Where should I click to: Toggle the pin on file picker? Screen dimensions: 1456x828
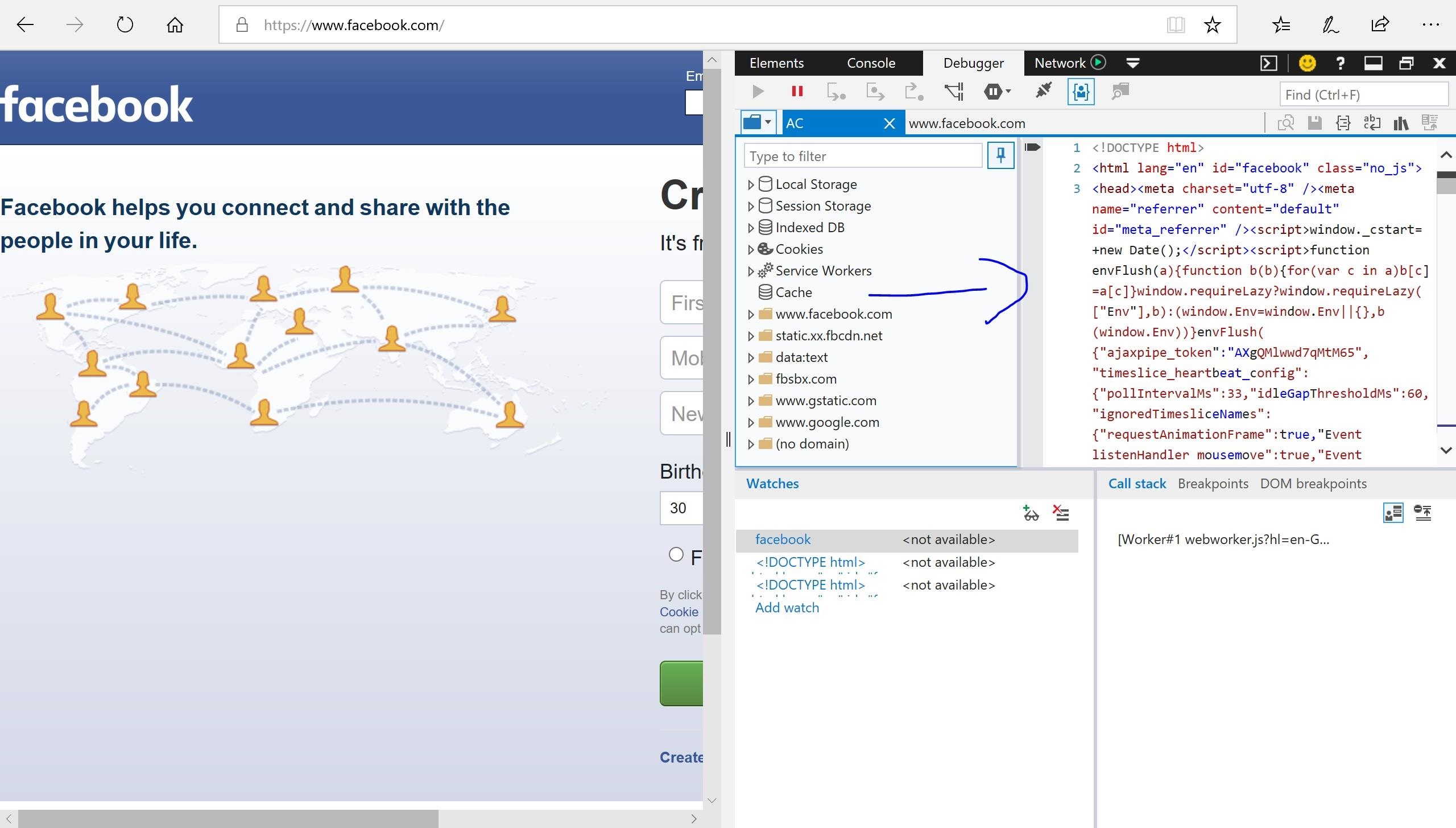tap(1000, 155)
